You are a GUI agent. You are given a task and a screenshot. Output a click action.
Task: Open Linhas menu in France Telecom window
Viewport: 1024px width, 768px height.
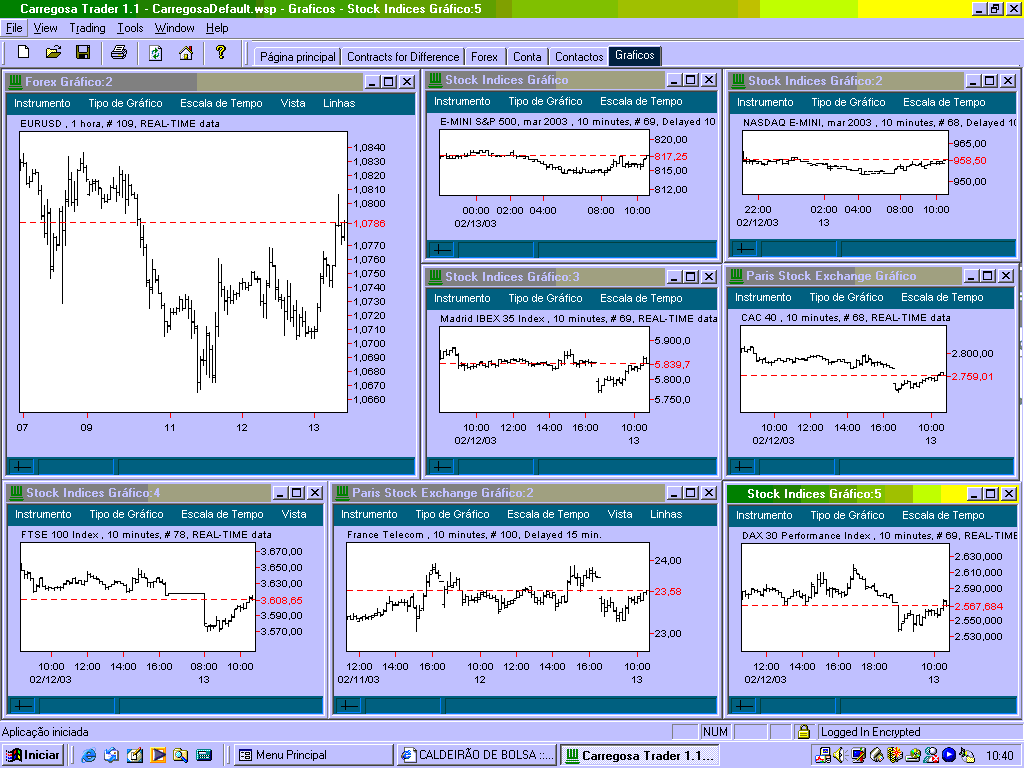click(x=666, y=514)
